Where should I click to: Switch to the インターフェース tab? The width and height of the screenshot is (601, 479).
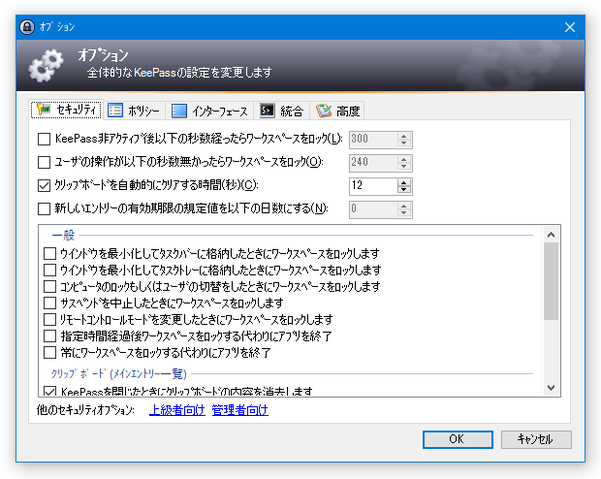[x=209, y=111]
